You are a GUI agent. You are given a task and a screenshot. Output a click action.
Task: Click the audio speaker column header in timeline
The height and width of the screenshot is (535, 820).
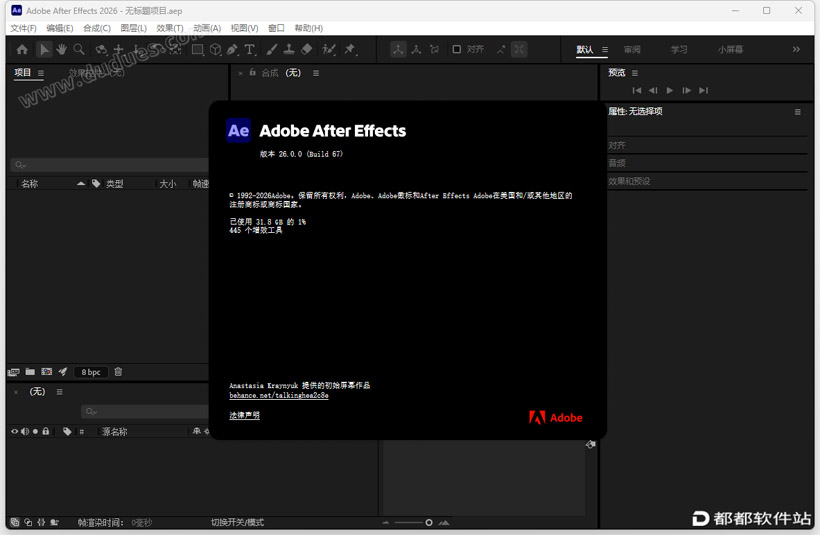point(25,431)
